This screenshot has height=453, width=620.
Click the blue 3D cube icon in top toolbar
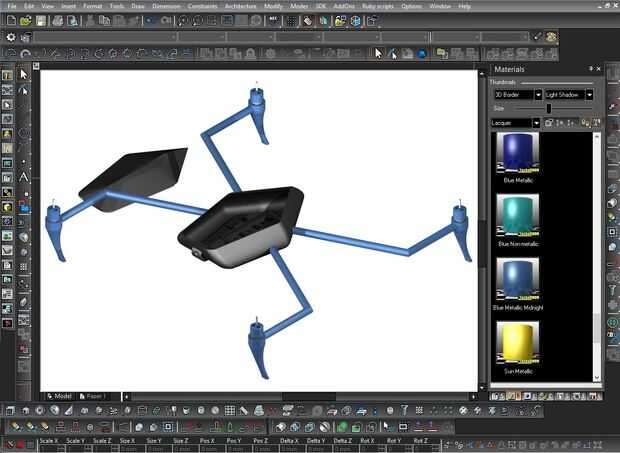355,21
